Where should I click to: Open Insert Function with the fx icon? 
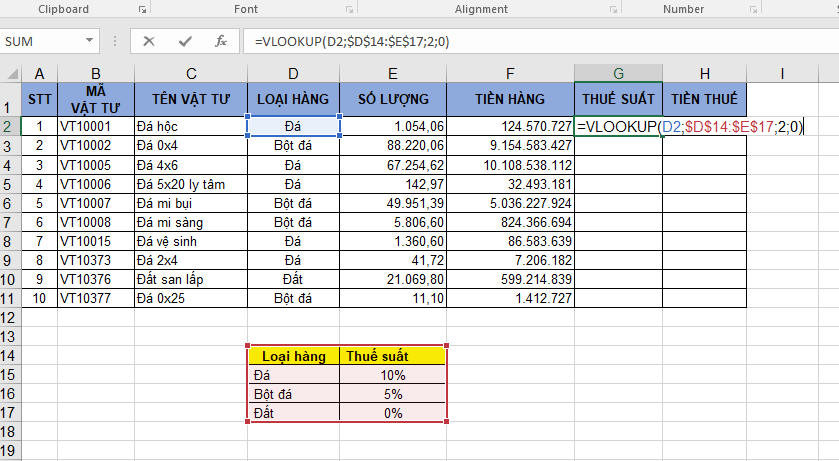coord(221,42)
